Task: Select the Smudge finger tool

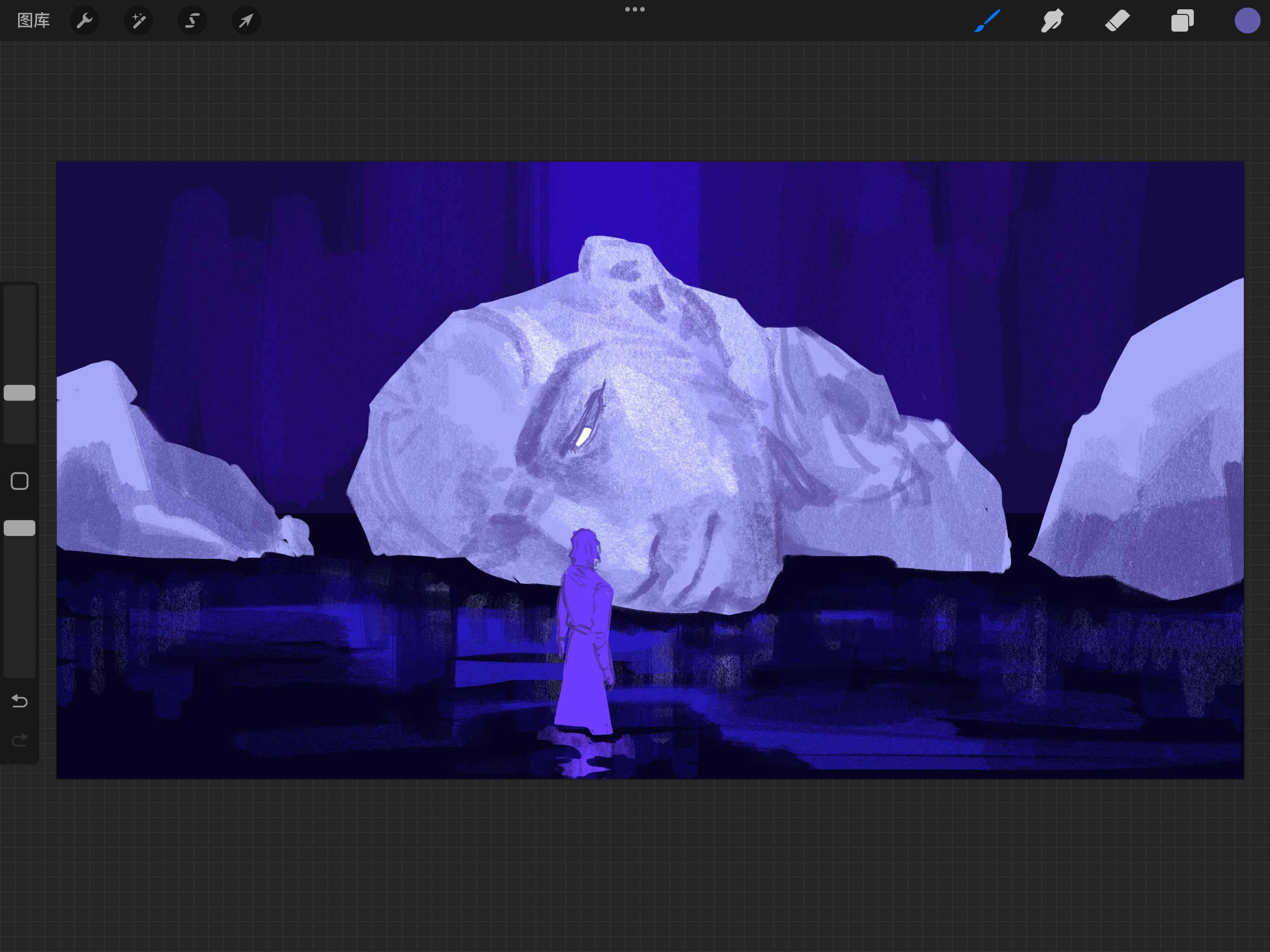Action: point(1052,20)
